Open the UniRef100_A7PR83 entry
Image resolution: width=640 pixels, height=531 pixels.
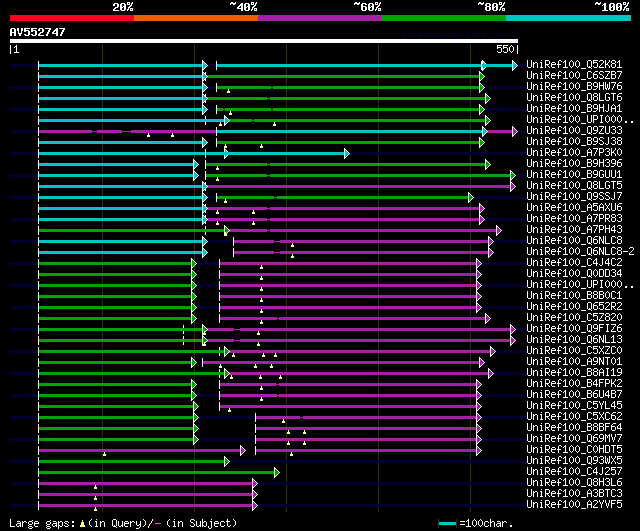574,219
